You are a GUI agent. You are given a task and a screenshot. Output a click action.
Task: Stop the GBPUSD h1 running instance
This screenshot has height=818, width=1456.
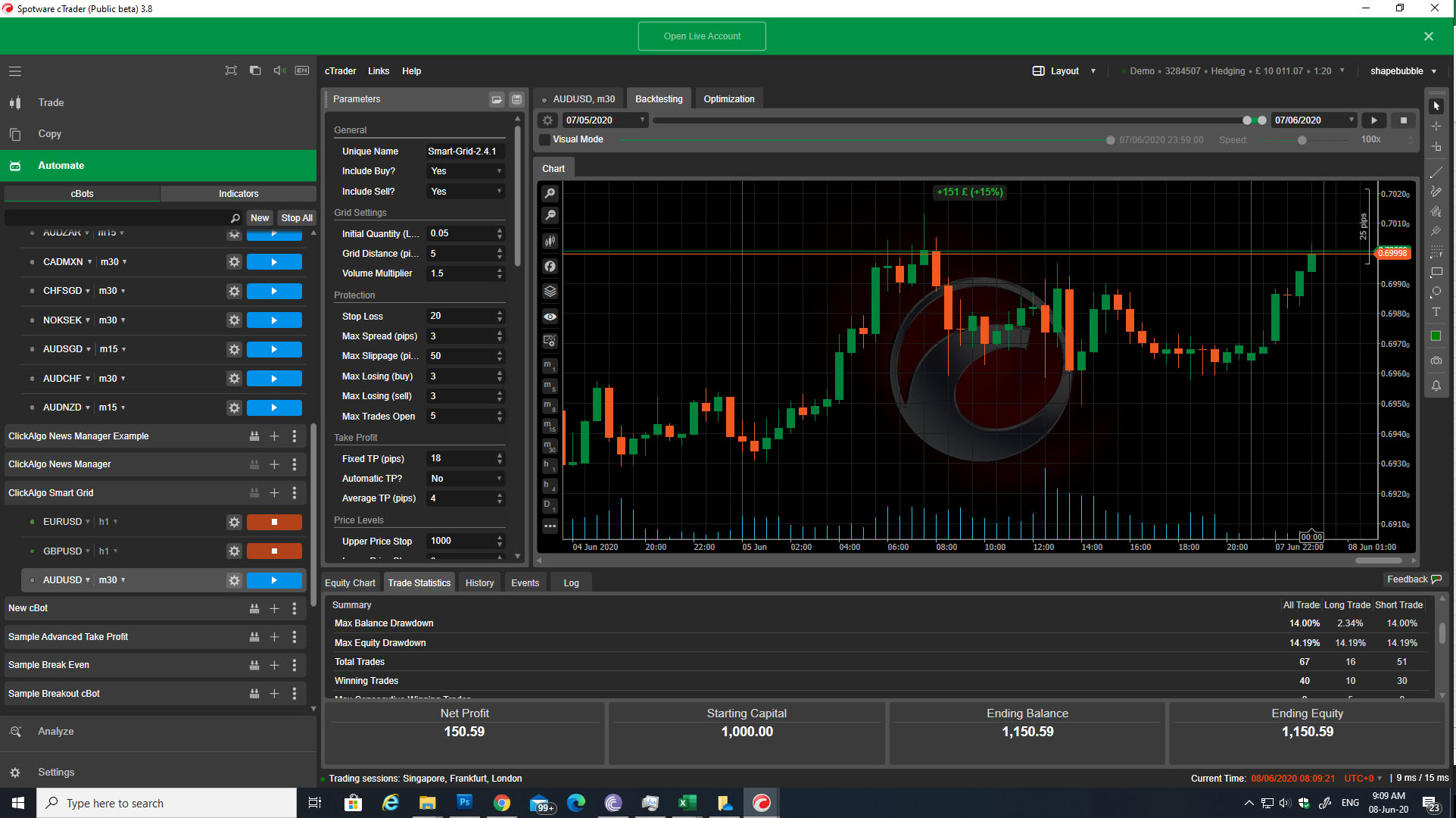[x=274, y=551]
